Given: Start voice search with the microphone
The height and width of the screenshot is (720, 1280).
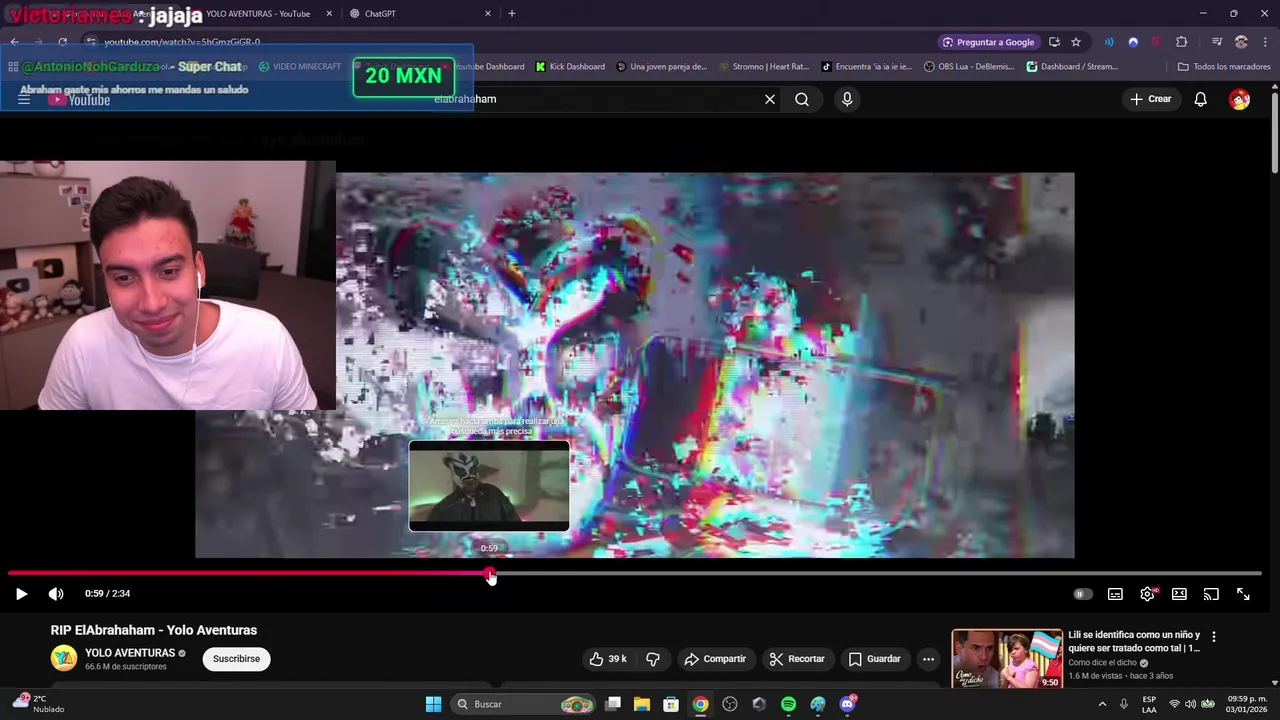Looking at the screenshot, I should tap(847, 99).
